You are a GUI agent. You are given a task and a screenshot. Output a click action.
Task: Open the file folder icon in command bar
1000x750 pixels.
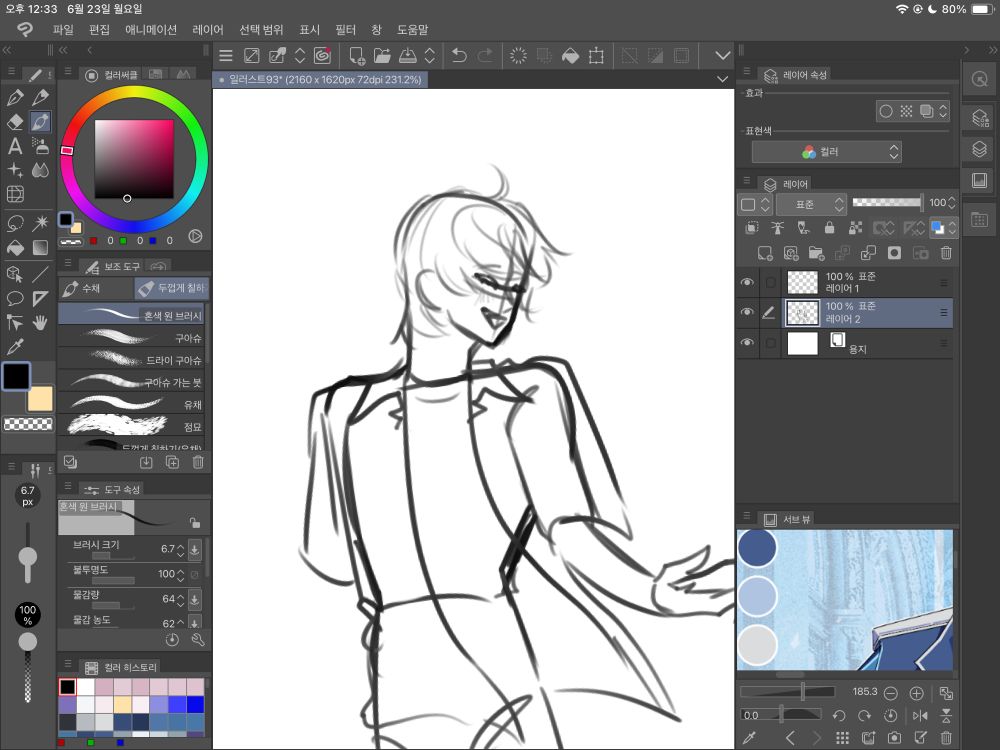point(382,55)
